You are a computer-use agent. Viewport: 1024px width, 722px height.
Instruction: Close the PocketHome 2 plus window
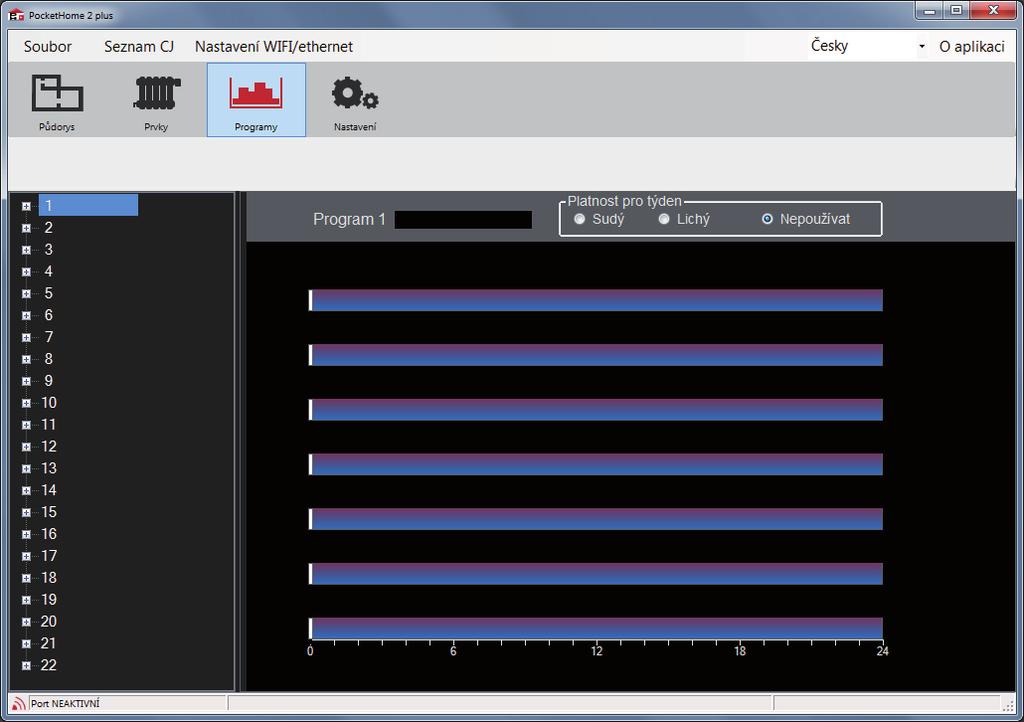click(993, 10)
